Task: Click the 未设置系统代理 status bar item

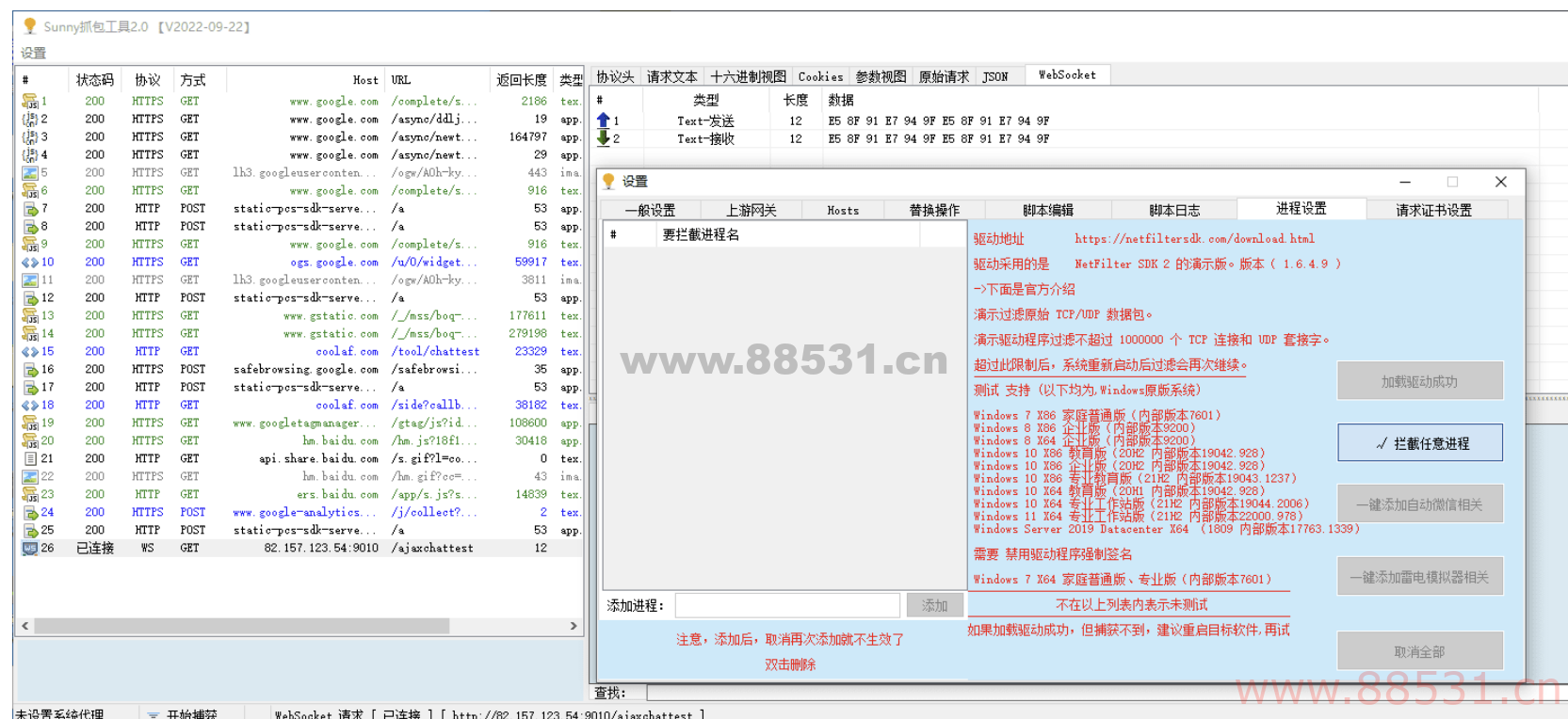Action: pos(59,715)
